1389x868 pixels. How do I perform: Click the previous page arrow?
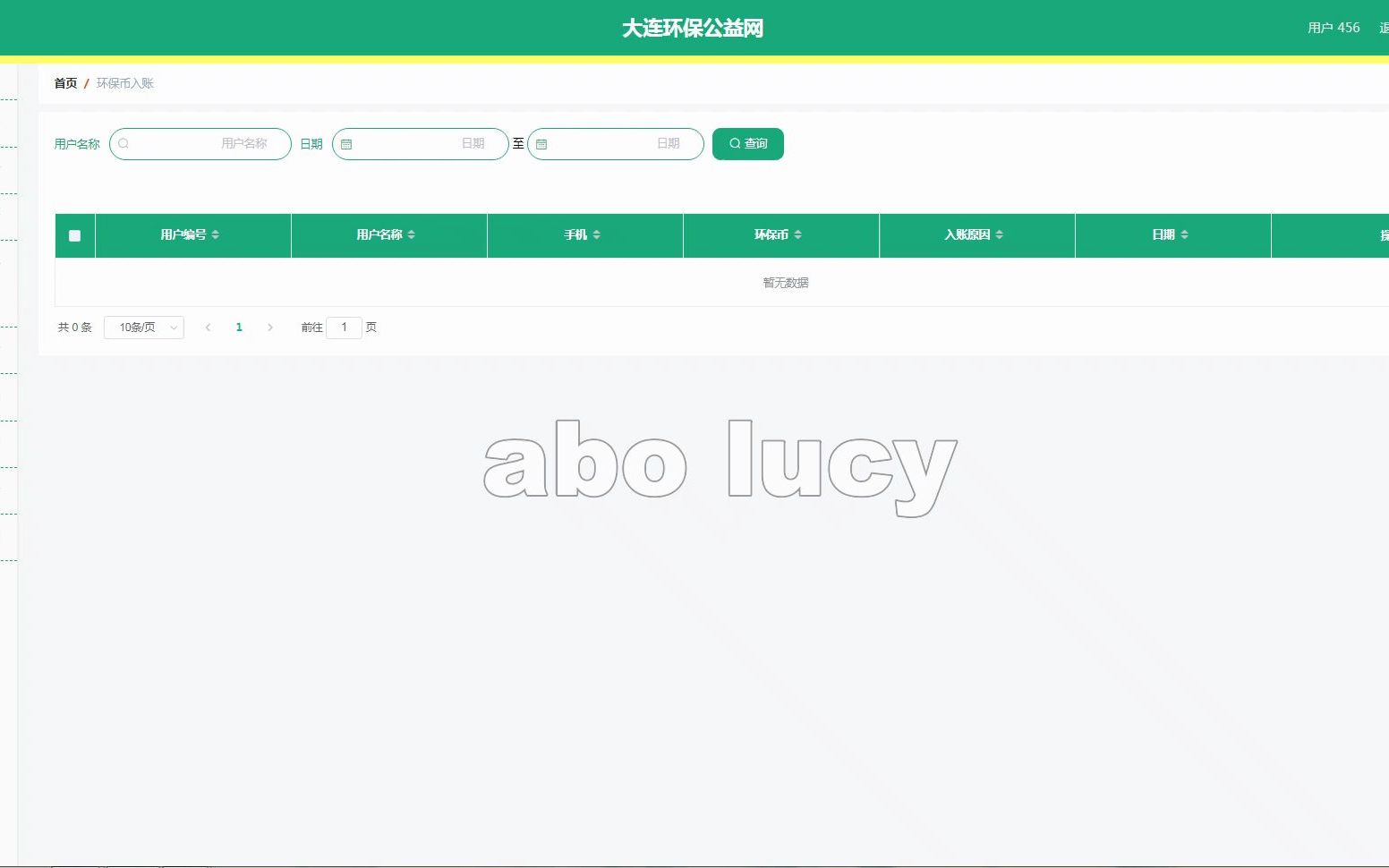[x=209, y=328]
